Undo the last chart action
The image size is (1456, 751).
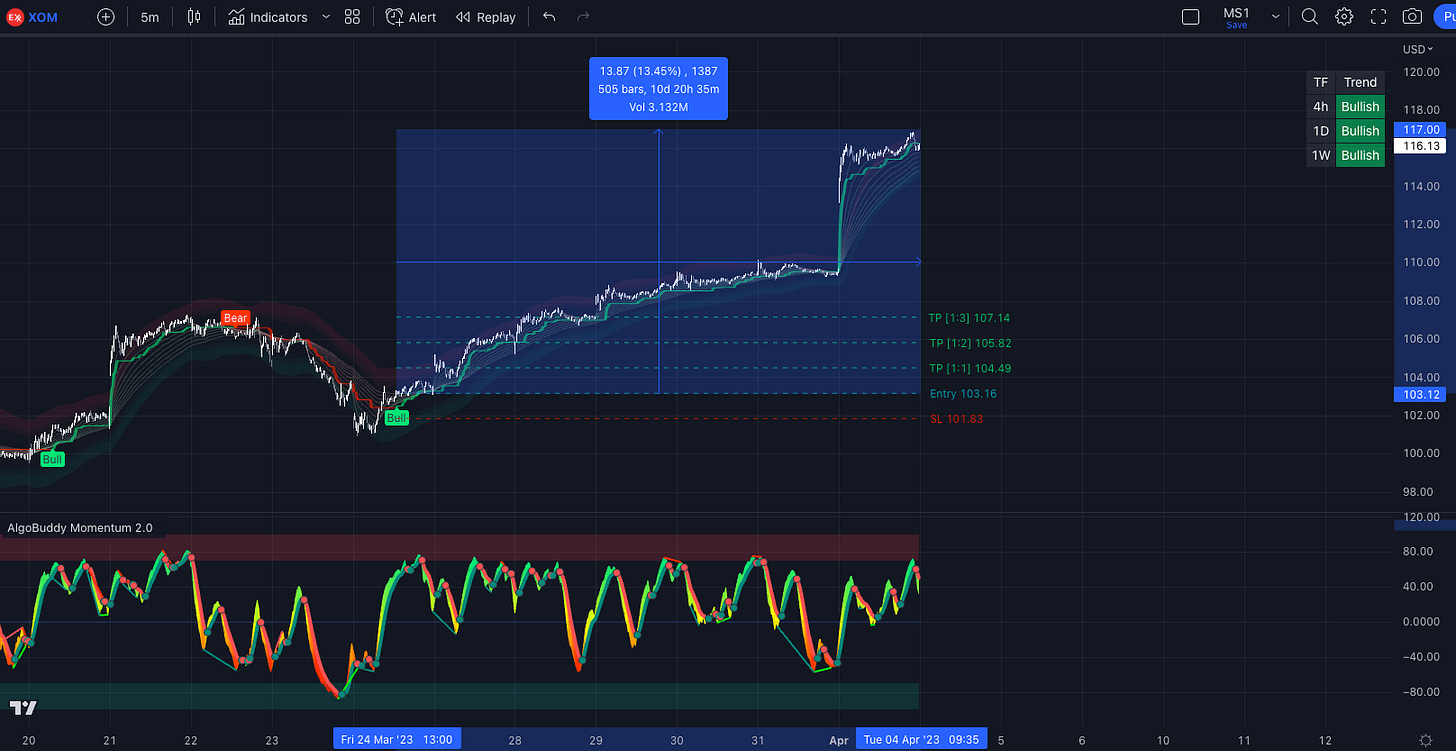549,17
